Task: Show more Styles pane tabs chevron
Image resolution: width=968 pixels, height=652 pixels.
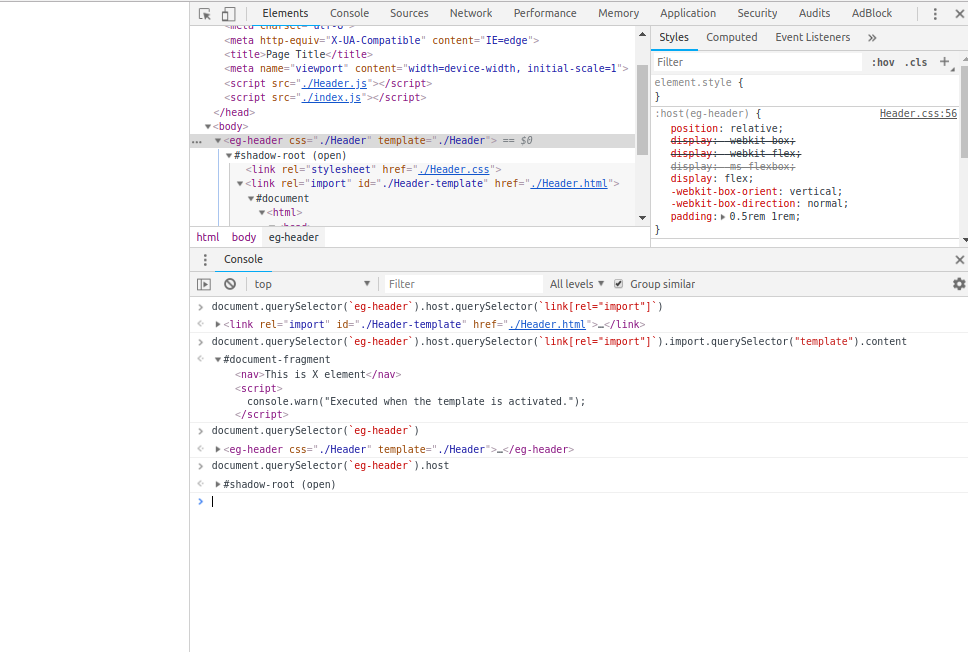Action: (872, 38)
